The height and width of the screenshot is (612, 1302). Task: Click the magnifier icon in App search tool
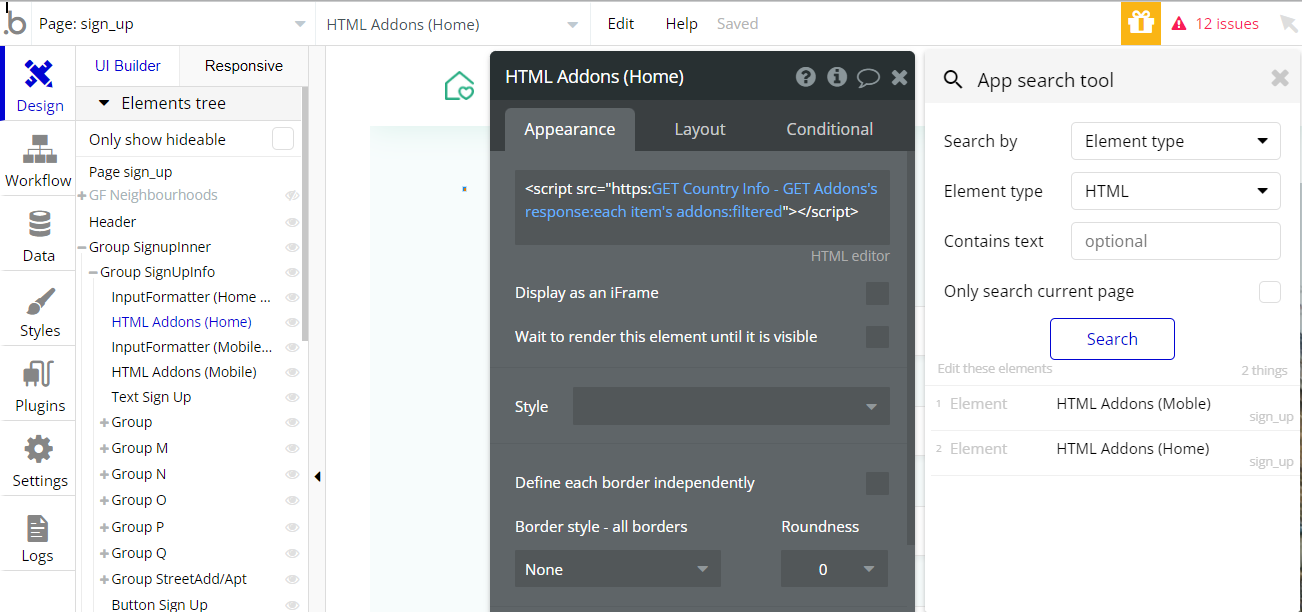point(953,80)
